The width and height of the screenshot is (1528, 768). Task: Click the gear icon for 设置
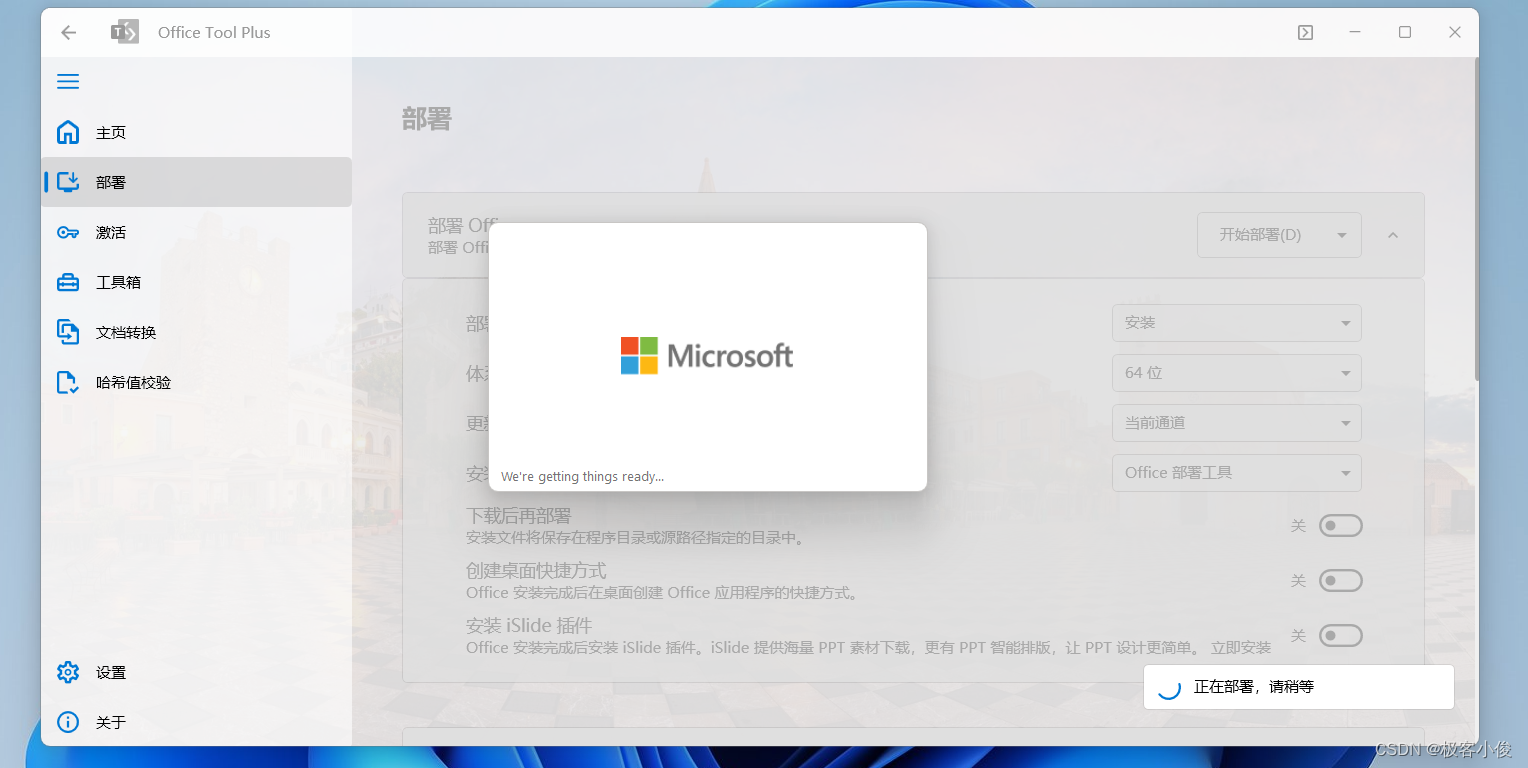coord(68,672)
